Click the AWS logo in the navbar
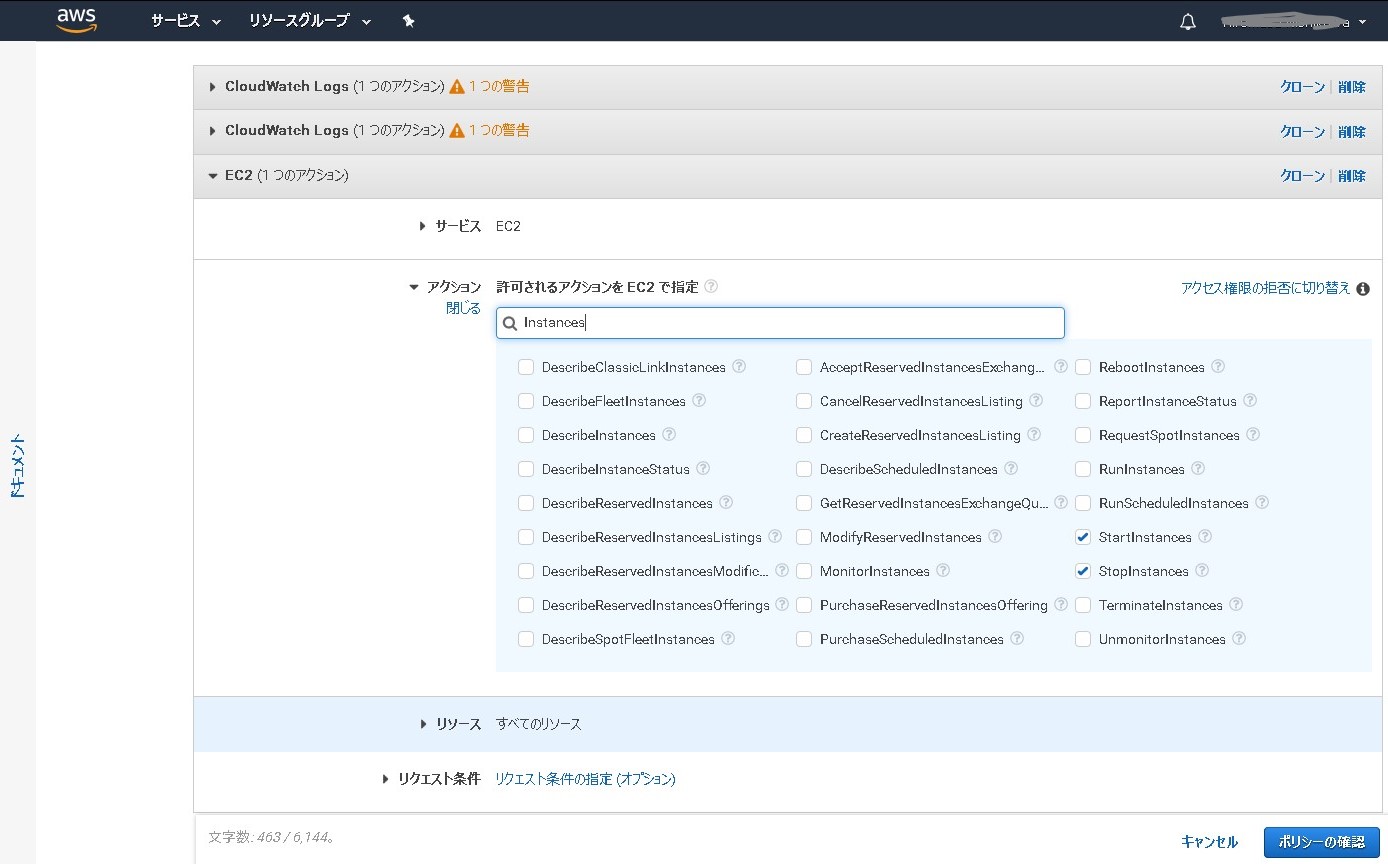Viewport: 1388px width, 864px height. tap(77, 20)
